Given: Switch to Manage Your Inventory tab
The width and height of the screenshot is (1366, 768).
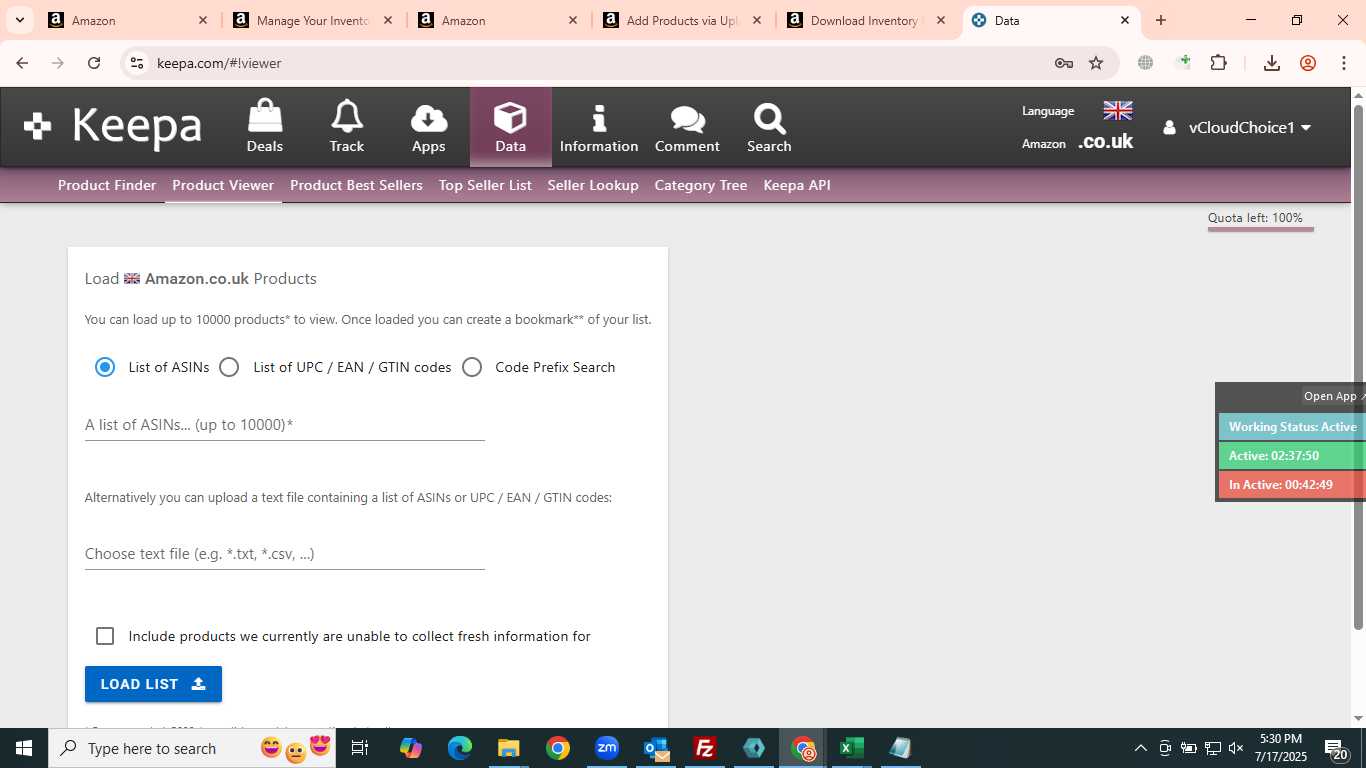Looking at the screenshot, I should click(314, 20).
